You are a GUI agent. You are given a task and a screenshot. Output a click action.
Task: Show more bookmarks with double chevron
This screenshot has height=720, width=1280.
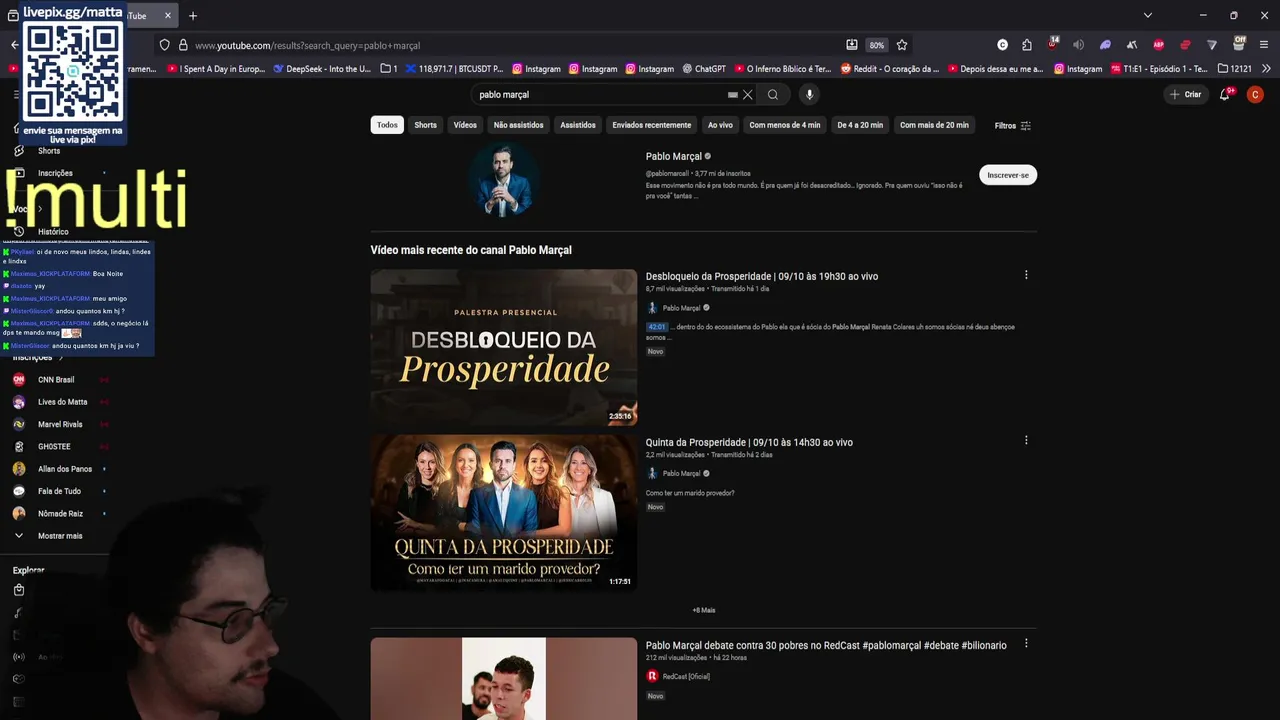point(1266,69)
